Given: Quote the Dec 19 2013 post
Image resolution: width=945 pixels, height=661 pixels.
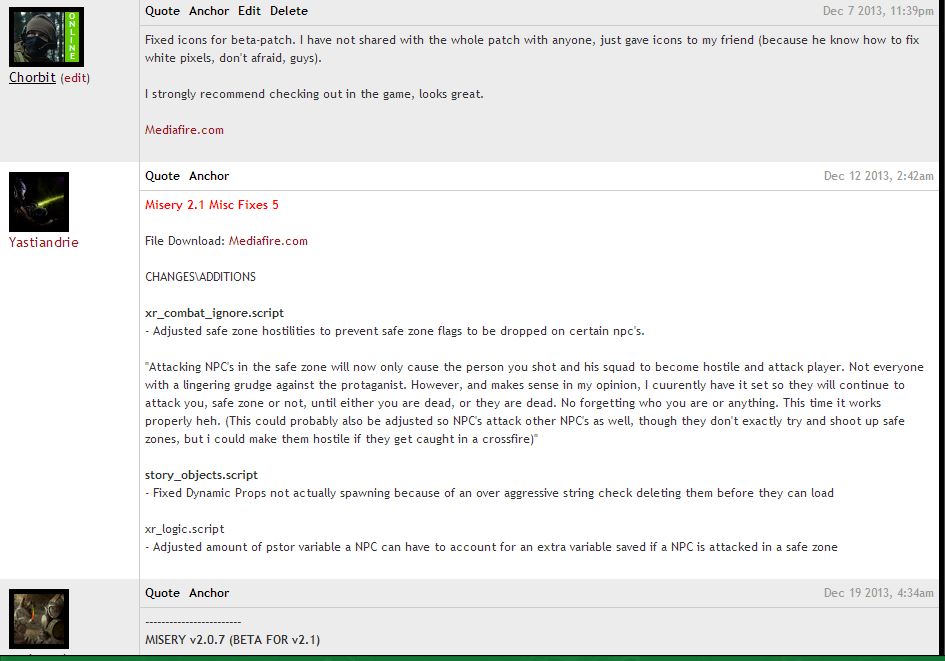Looking at the screenshot, I should coord(162,593).
